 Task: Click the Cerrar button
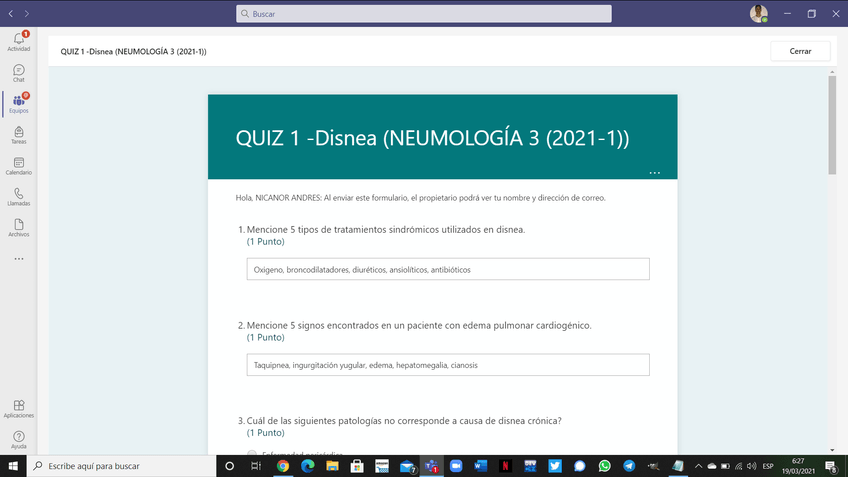point(800,51)
